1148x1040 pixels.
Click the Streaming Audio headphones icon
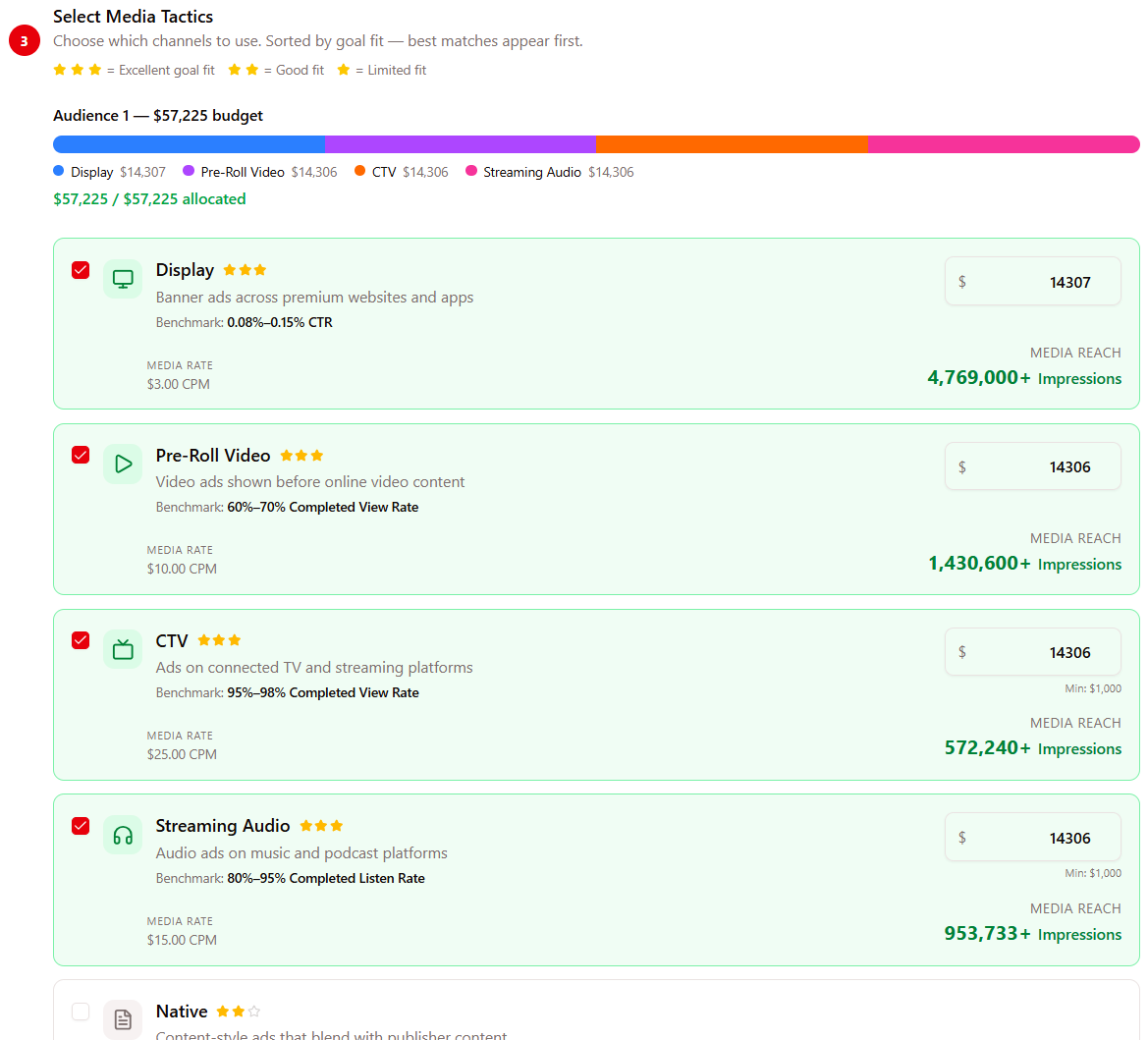(x=123, y=835)
